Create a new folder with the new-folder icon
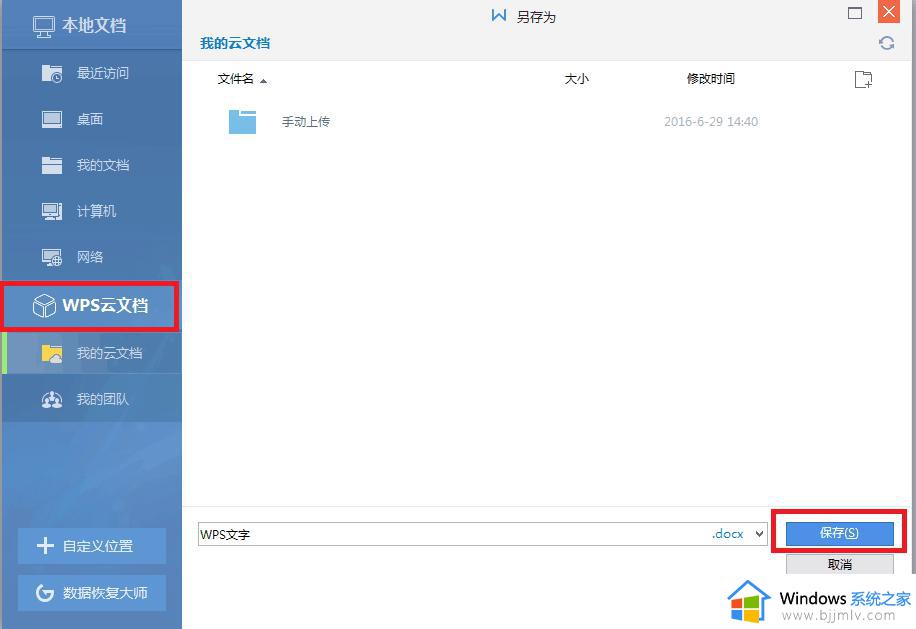 863,79
